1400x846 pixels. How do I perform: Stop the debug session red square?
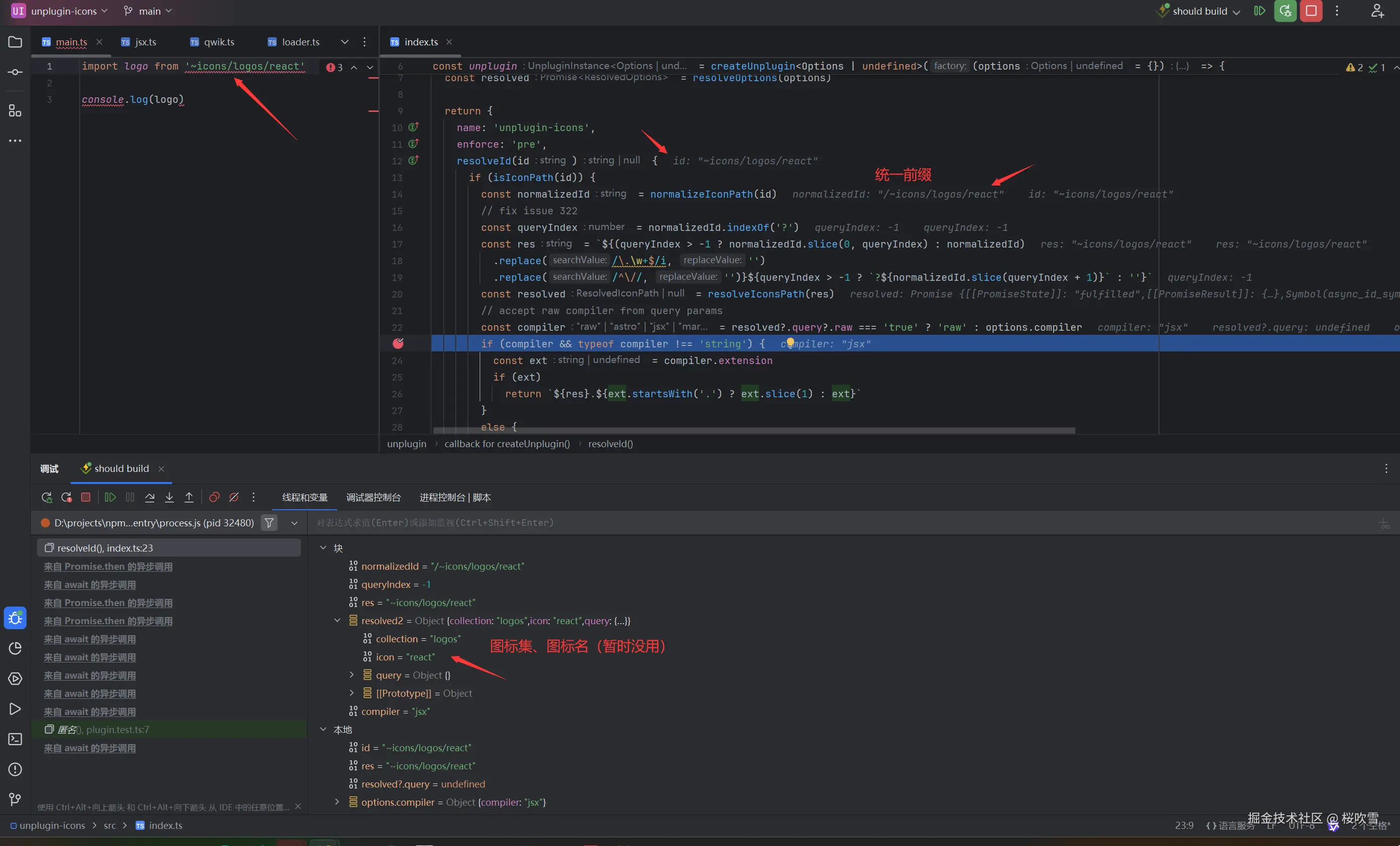coord(86,497)
